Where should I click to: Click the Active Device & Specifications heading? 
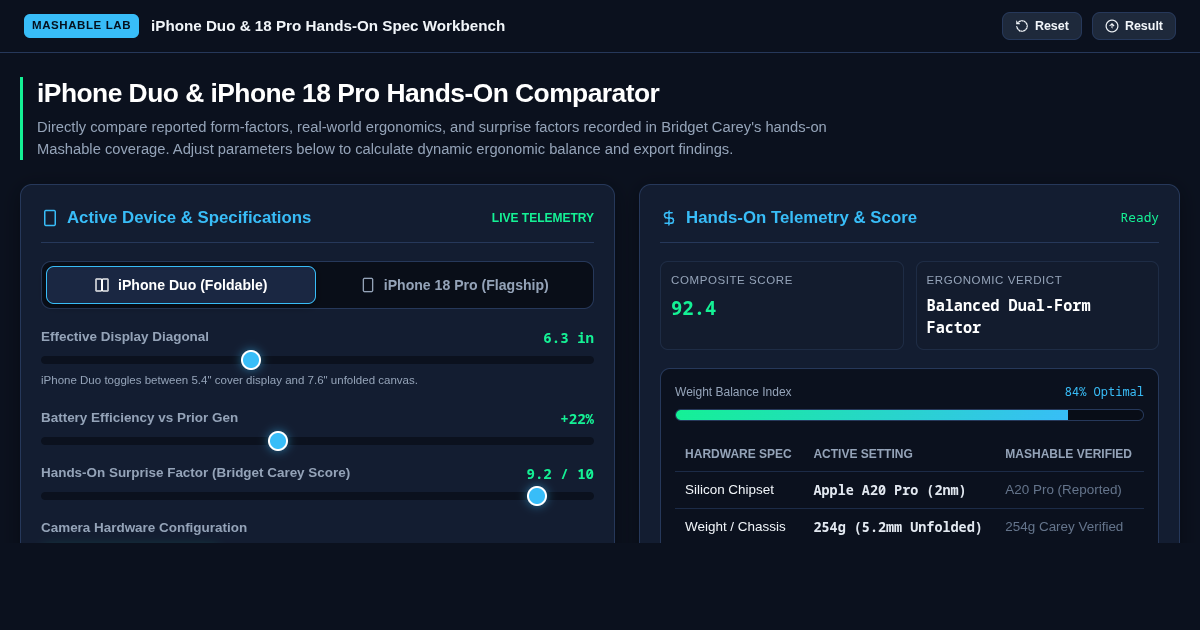coord(189,218)
